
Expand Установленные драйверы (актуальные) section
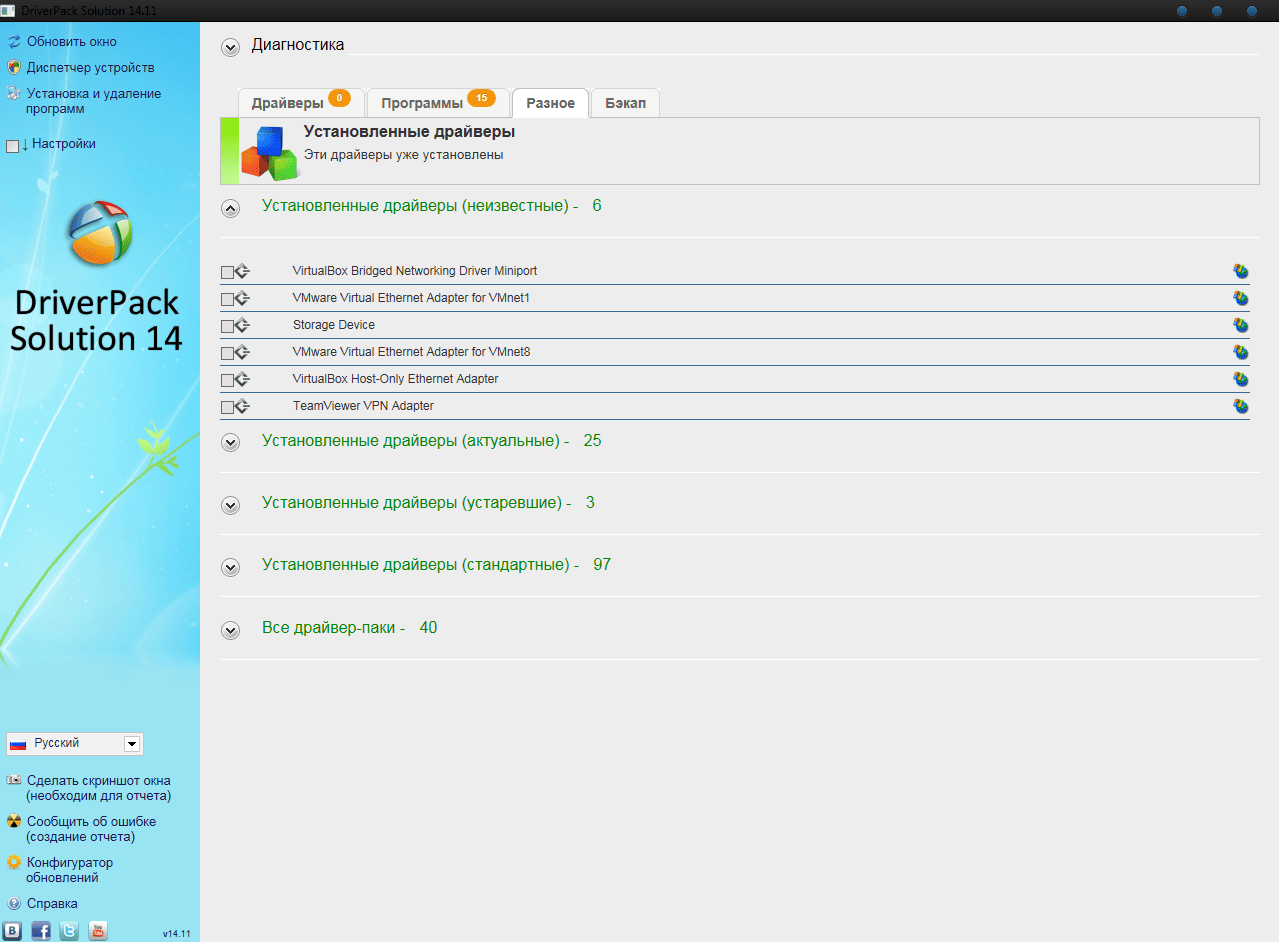pyautogui.click(x=231, y=442)
